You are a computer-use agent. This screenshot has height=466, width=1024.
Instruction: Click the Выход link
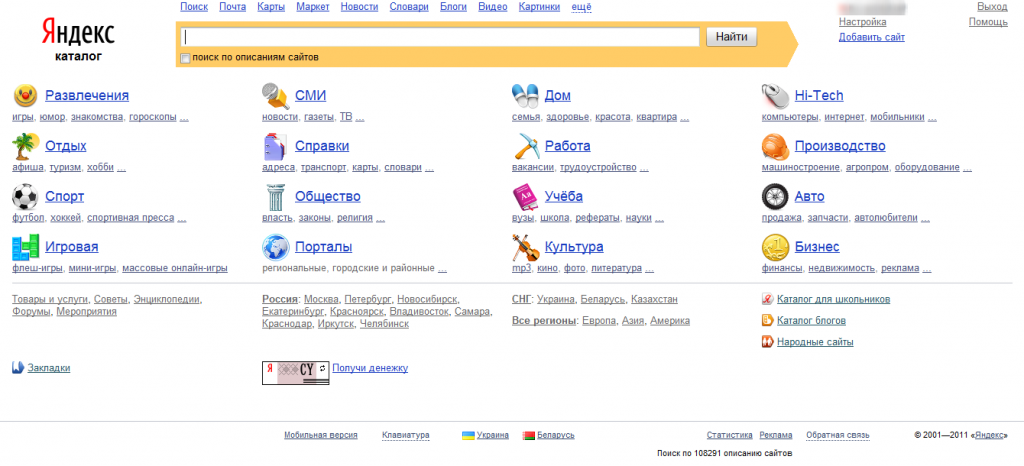click(x=993, y=7)
